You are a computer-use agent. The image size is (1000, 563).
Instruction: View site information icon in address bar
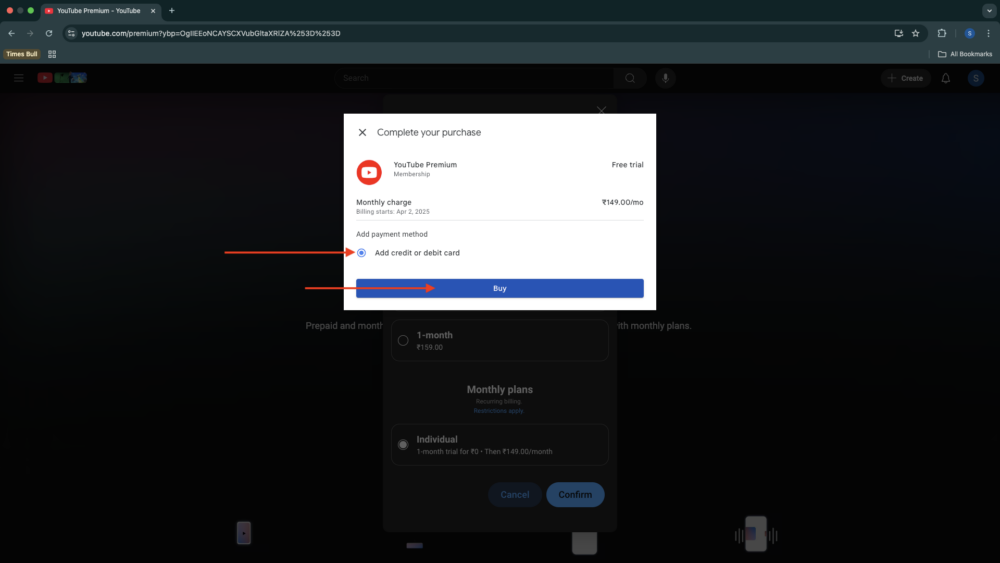71,33
